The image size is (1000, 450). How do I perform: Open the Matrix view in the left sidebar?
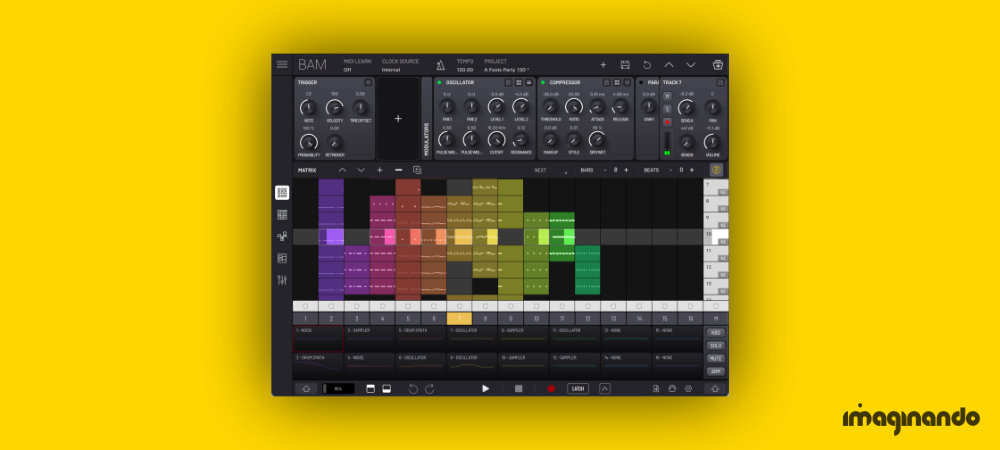tap(282, 192)
